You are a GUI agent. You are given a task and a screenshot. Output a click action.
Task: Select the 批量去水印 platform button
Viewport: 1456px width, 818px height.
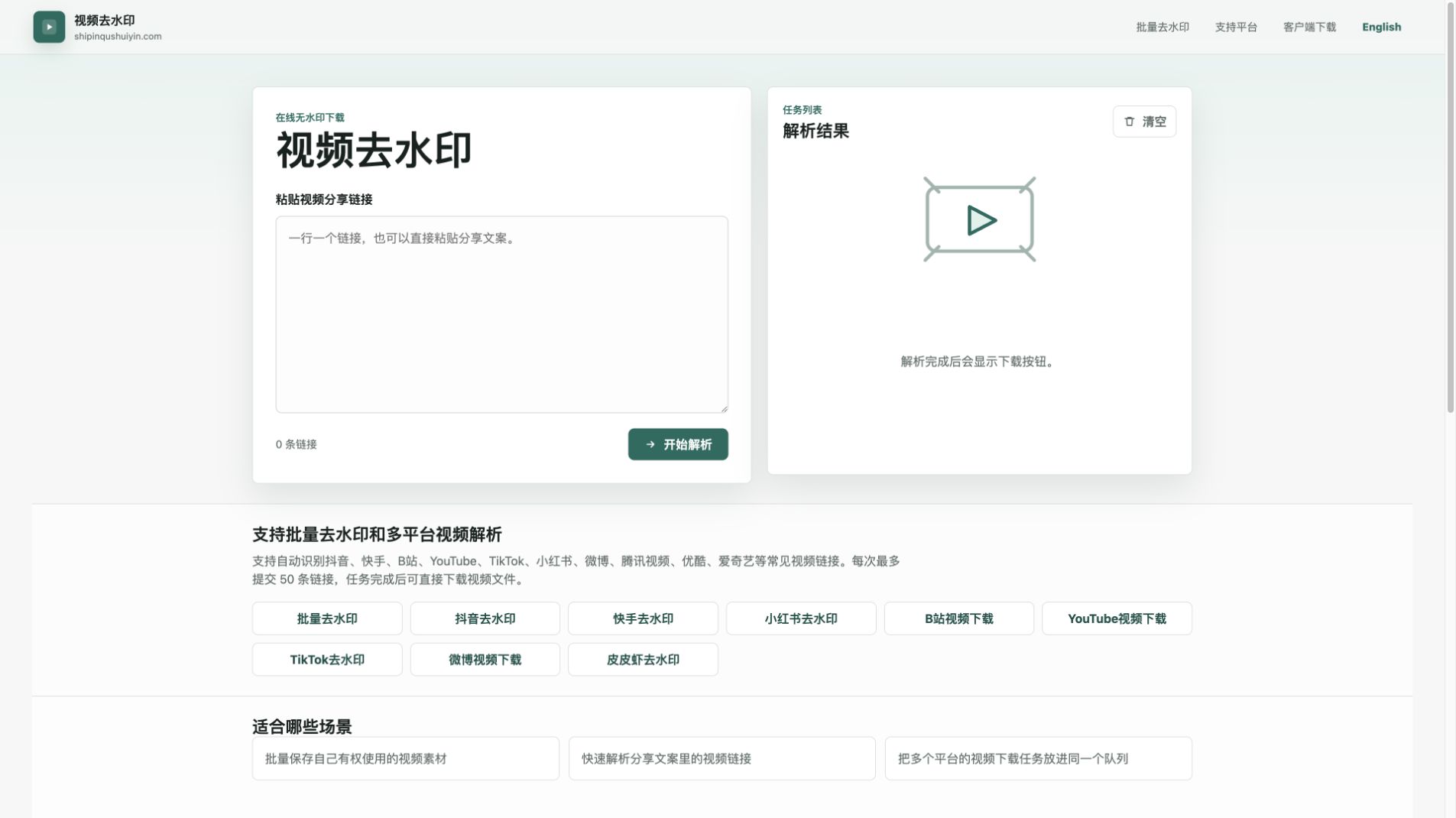pos(327,618)
